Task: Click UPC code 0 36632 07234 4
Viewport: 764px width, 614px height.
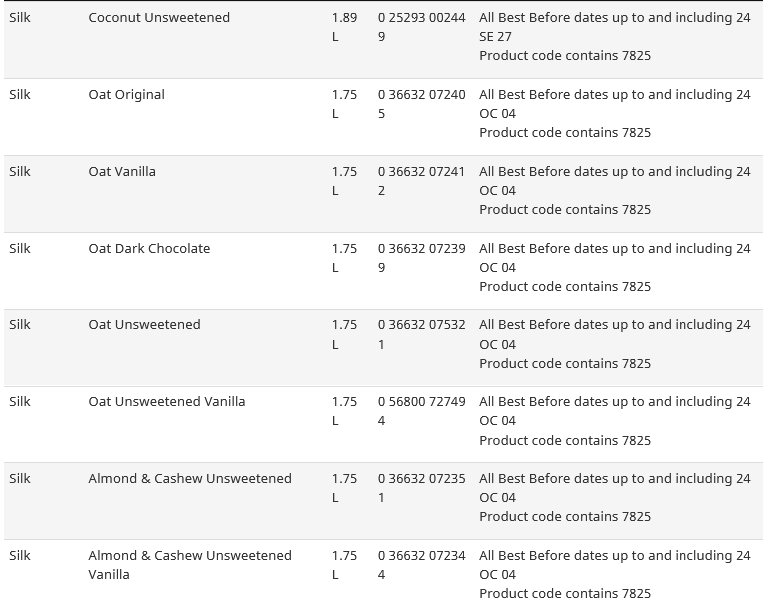Action: point(421,565)
